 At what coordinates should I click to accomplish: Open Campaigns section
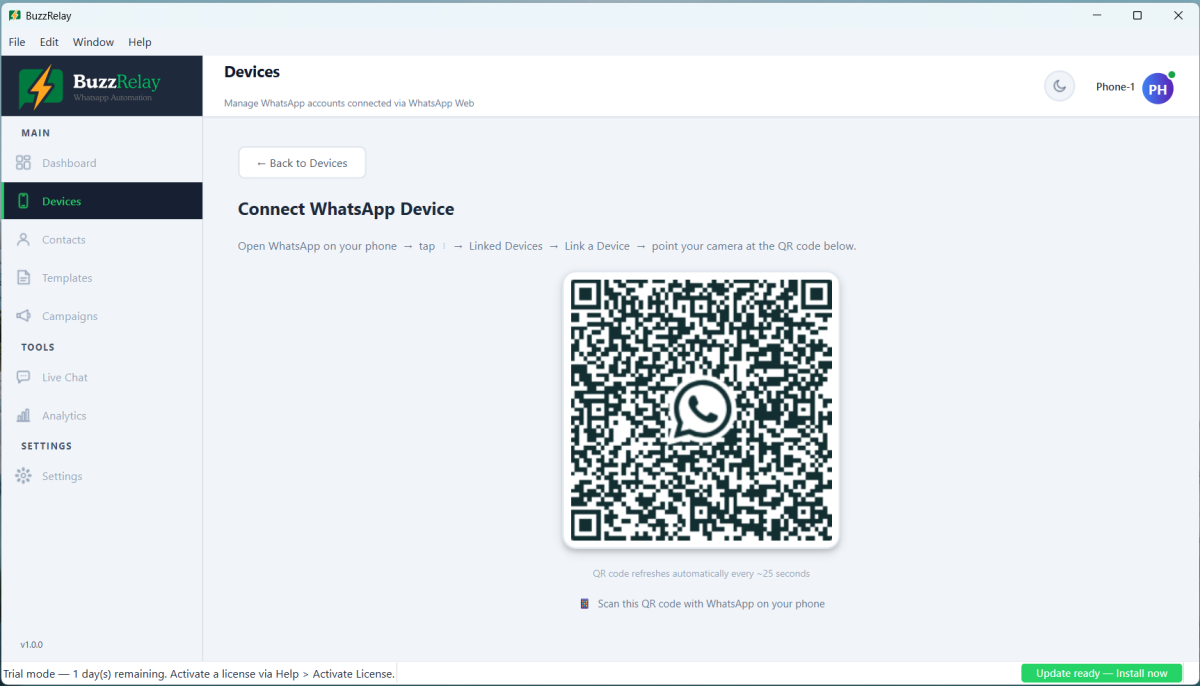pos(102,316)
